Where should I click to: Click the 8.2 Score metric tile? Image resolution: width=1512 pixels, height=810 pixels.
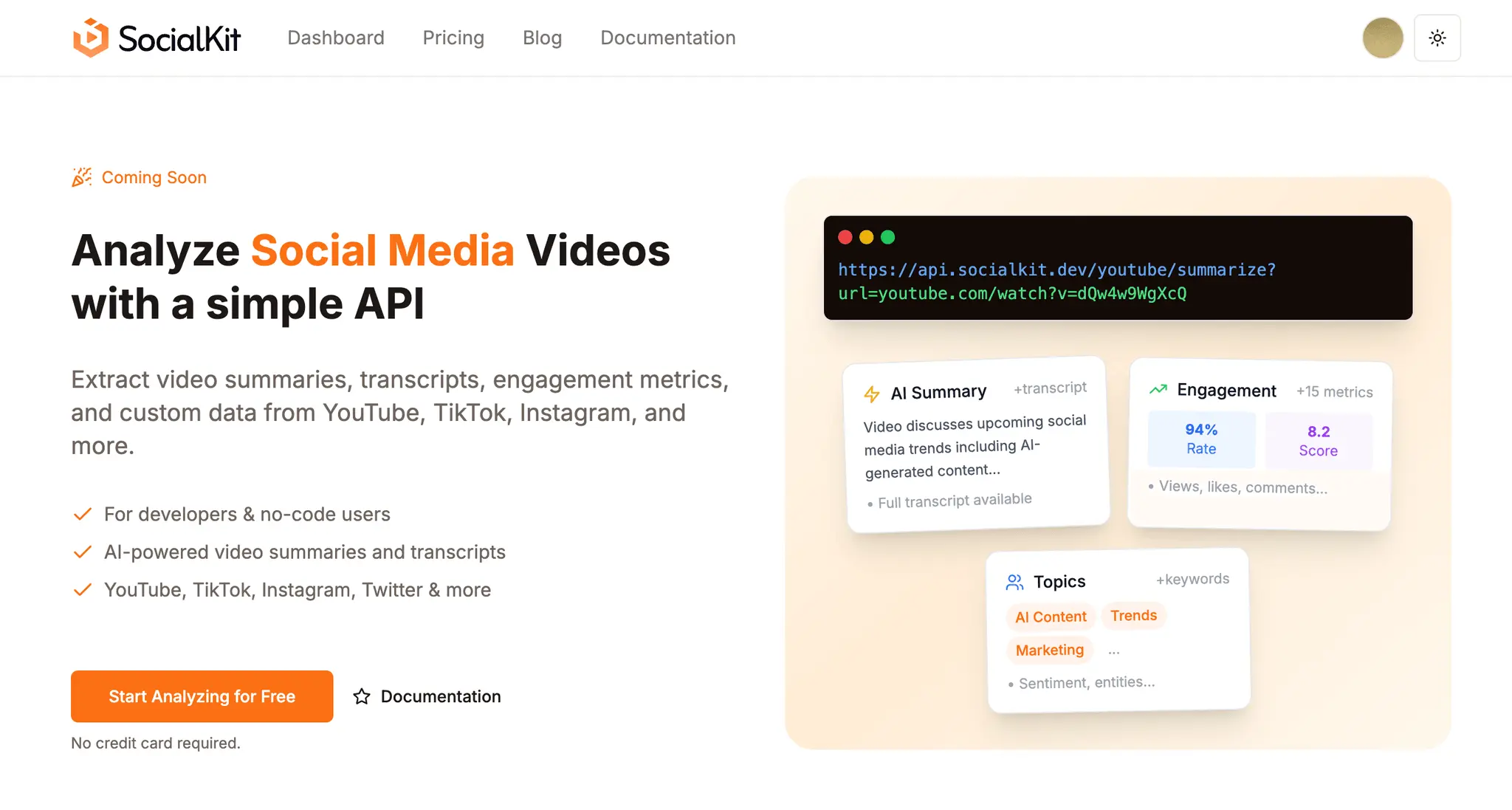tap(1319, 441)
